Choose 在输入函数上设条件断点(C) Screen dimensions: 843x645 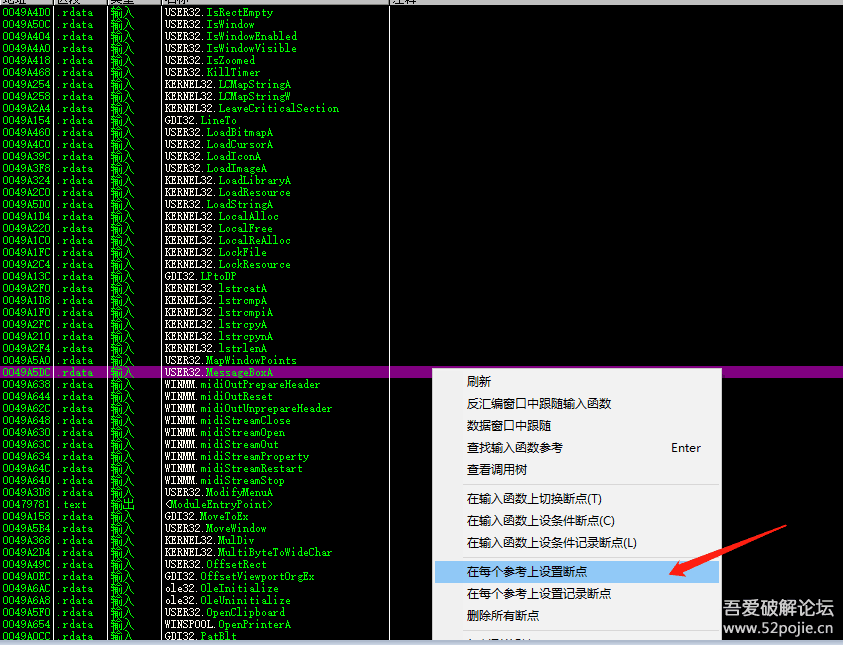(x=540, y=520)
